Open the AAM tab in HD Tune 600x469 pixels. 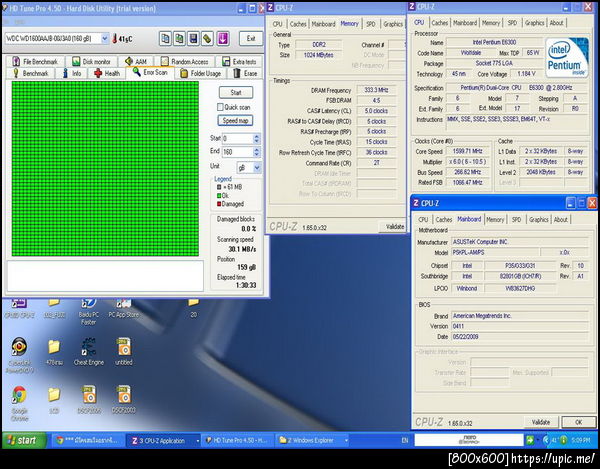click(x=136, y=62)
